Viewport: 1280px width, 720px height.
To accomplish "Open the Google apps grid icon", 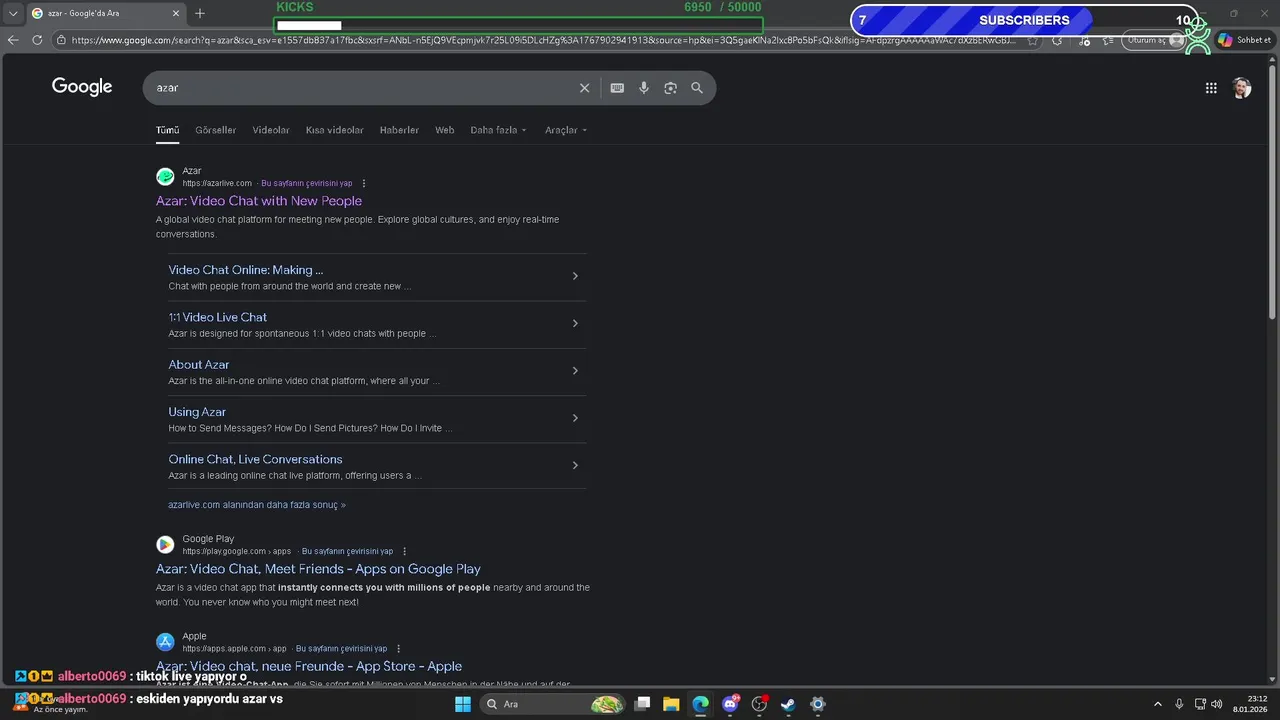I will (1211, 88).
